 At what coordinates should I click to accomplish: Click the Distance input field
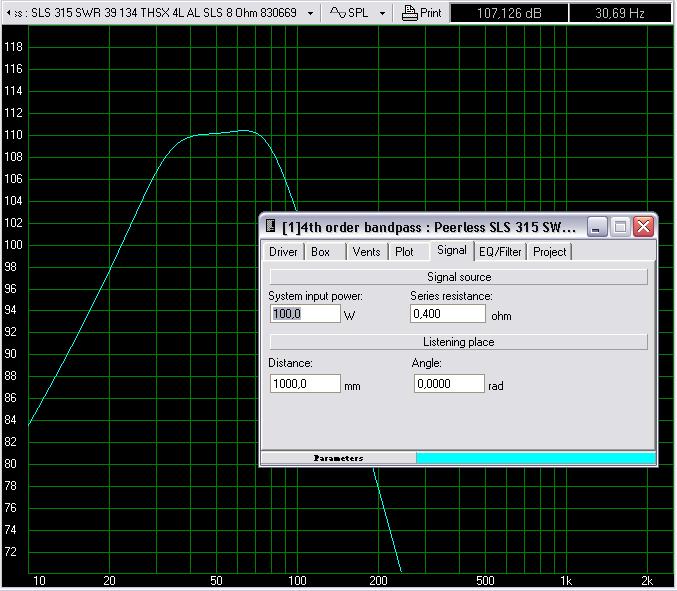[x=305, y=383]
